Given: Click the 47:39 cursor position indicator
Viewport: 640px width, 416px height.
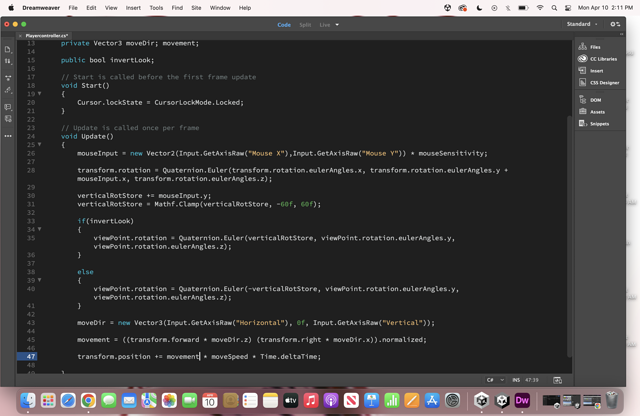Looking at the screenshot, I should [x=531, y=380].
